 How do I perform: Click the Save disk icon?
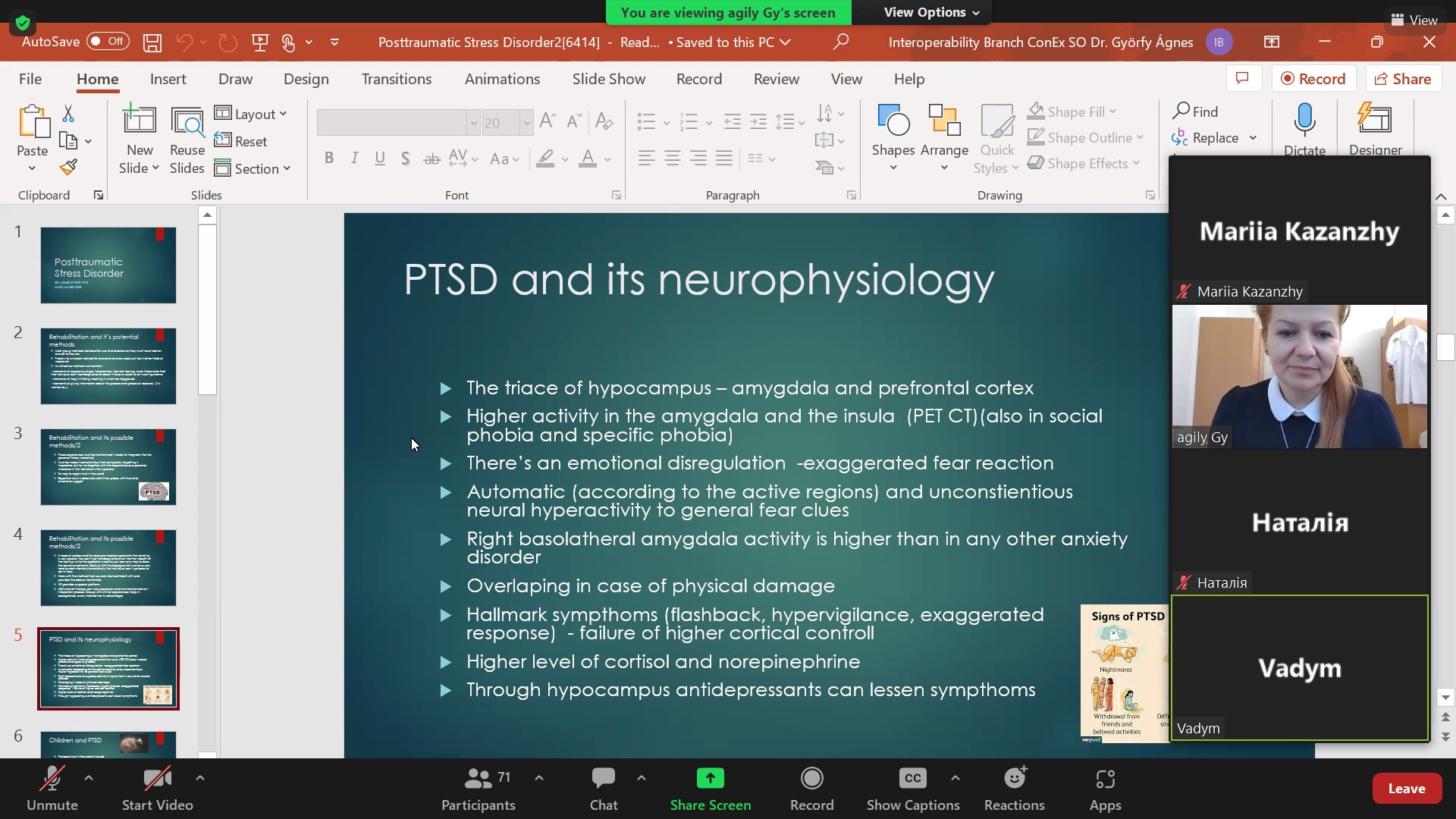point(152,42)
